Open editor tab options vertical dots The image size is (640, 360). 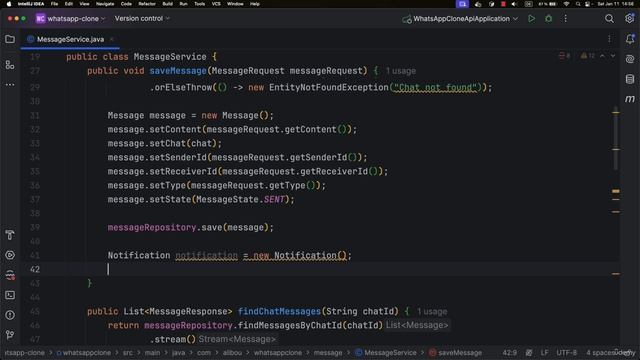pos(609,39)
